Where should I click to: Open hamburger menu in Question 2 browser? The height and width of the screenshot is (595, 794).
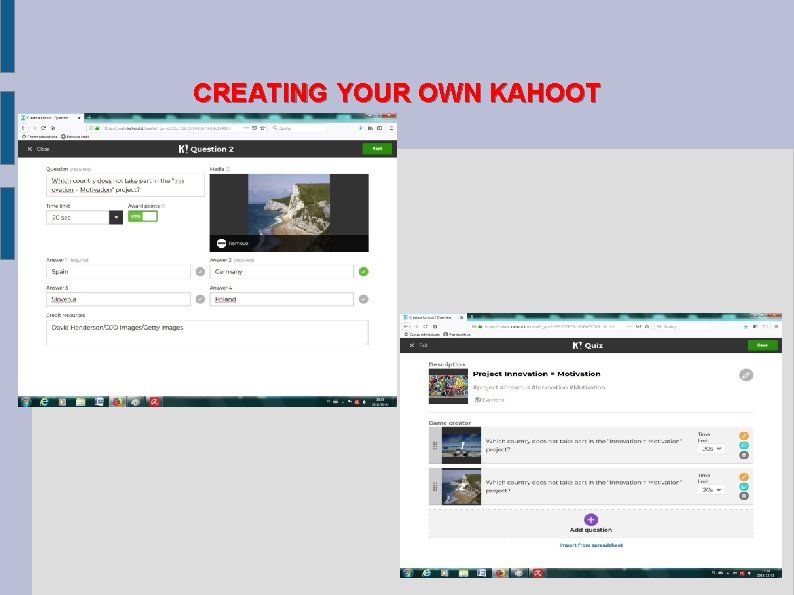391,129
